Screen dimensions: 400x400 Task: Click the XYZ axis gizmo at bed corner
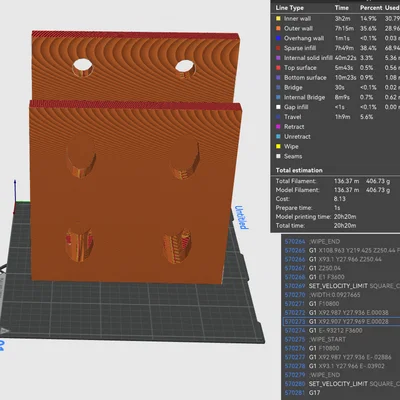15,197
